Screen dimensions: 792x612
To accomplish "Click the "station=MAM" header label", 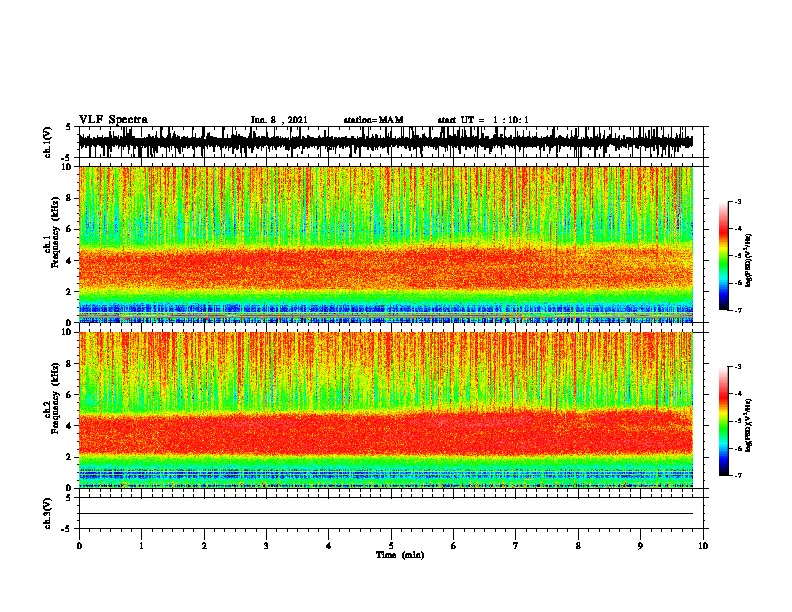I will pyautogui.click(x=373, y=120).
